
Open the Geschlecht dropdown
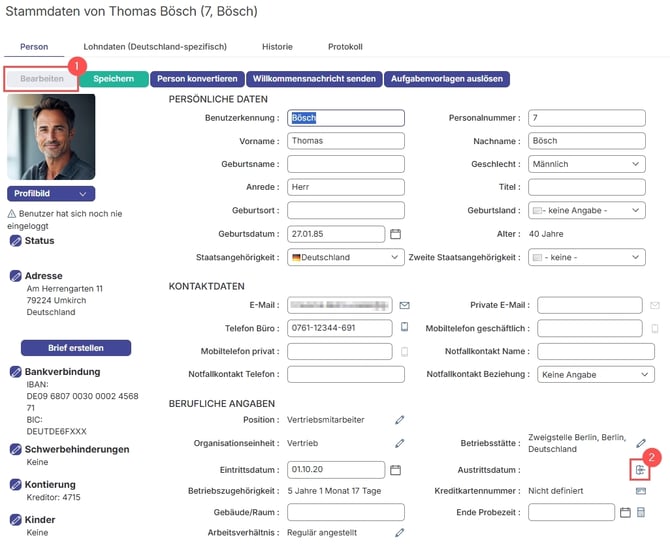pos(585,164)
